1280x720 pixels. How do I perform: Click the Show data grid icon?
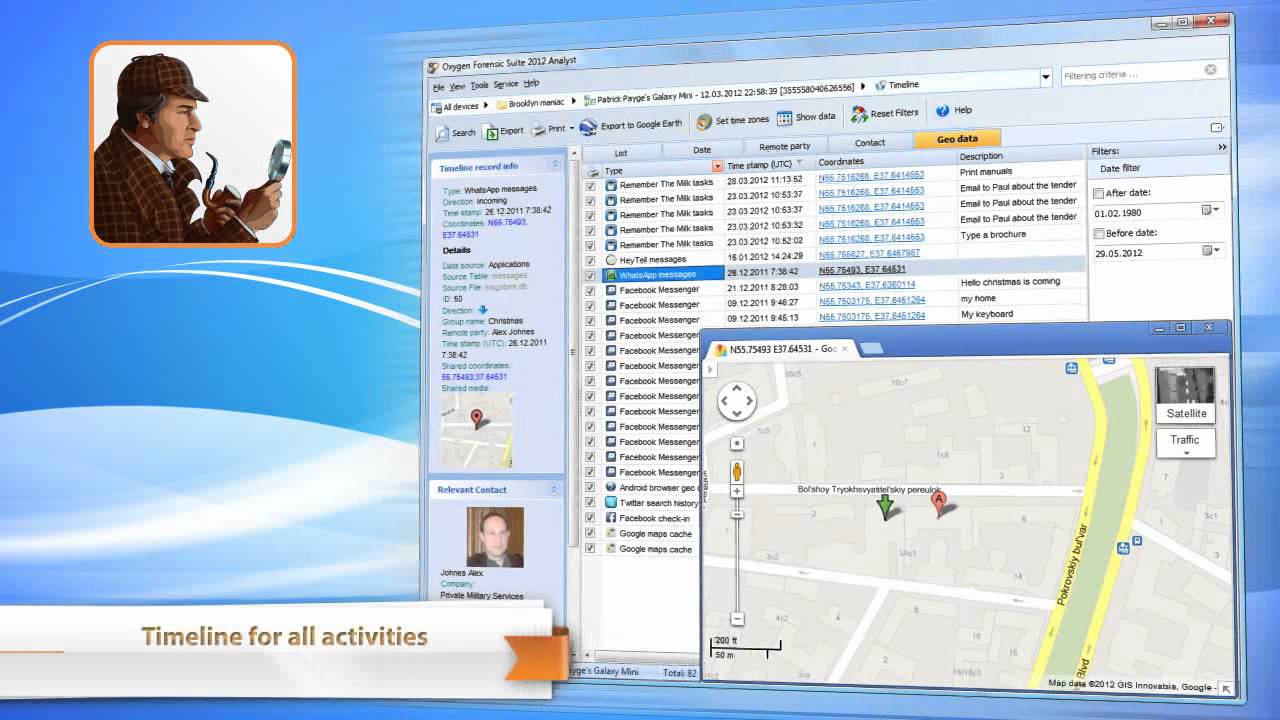tap(784, 117)
